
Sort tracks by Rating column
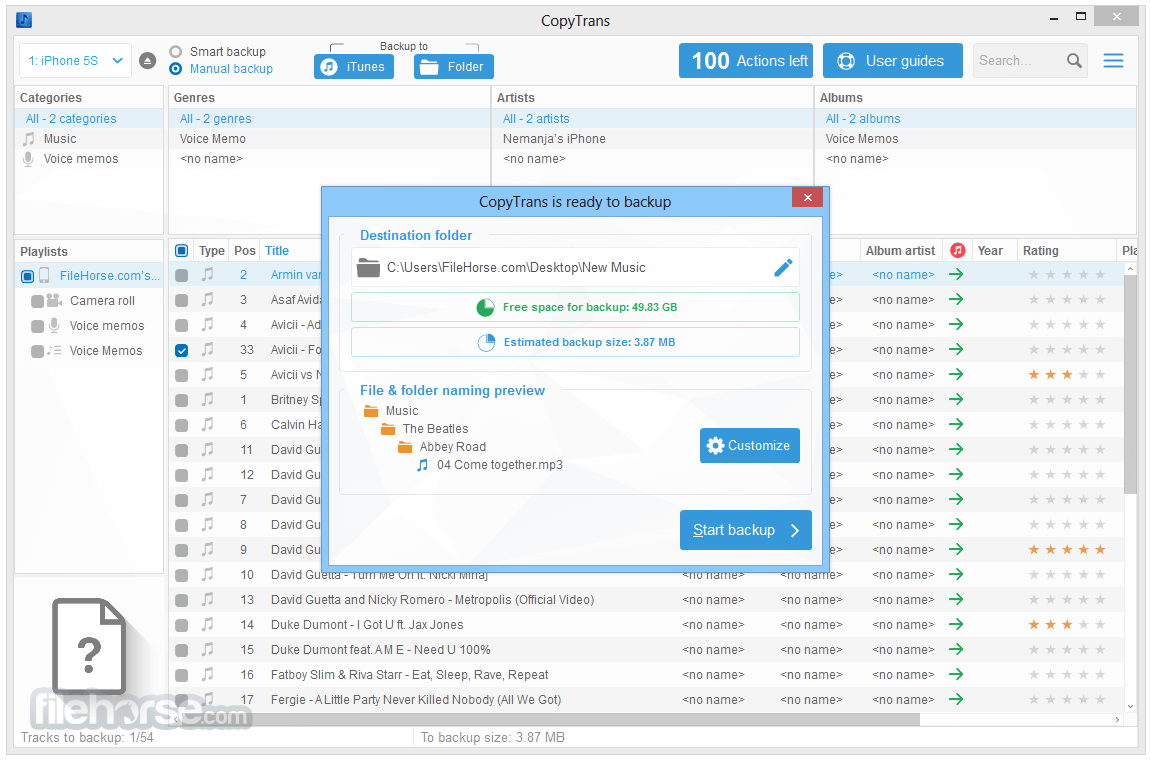[1040, 250]
